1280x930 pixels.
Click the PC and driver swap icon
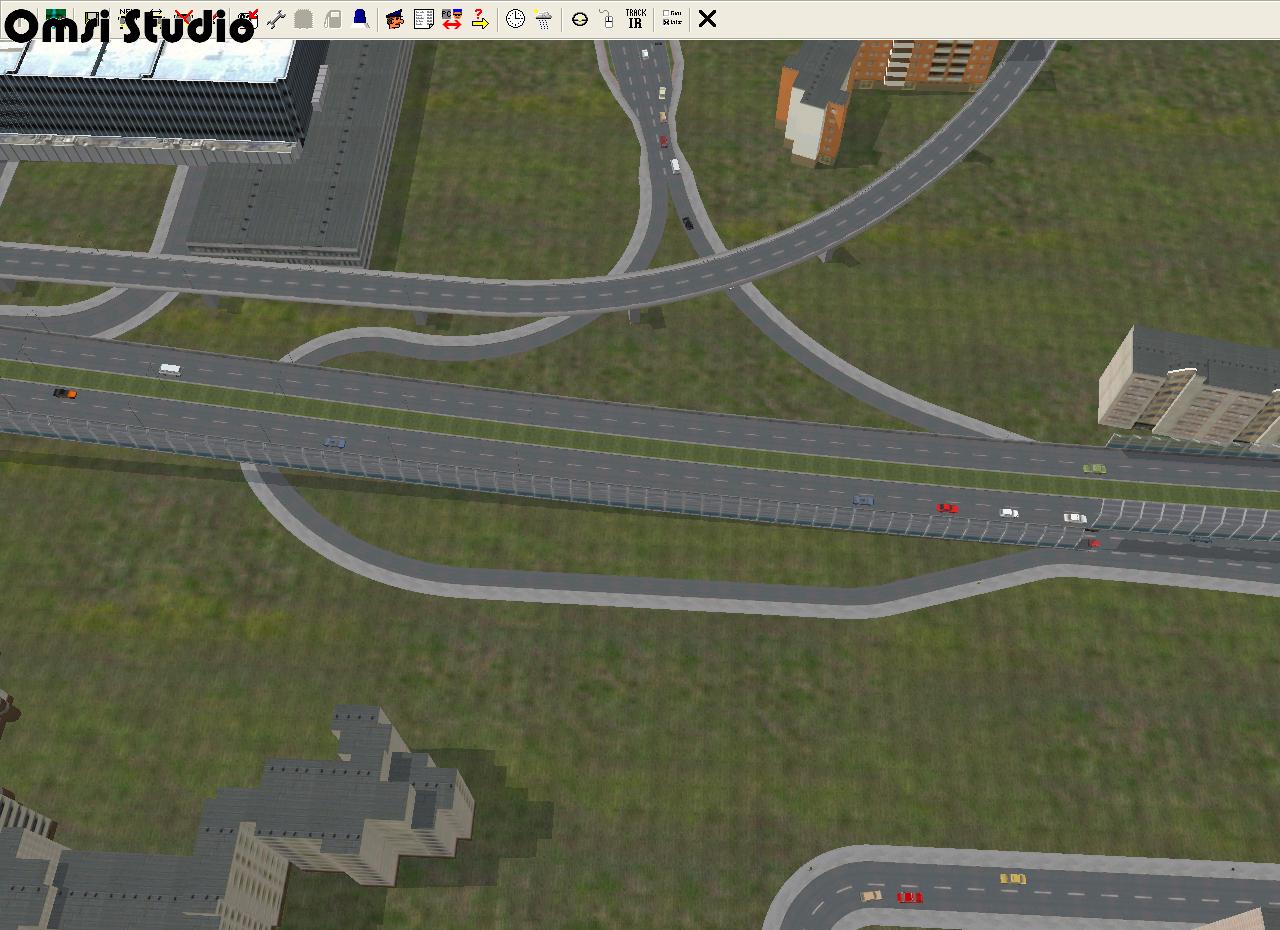pyautogui.click(x=451, y=19)
